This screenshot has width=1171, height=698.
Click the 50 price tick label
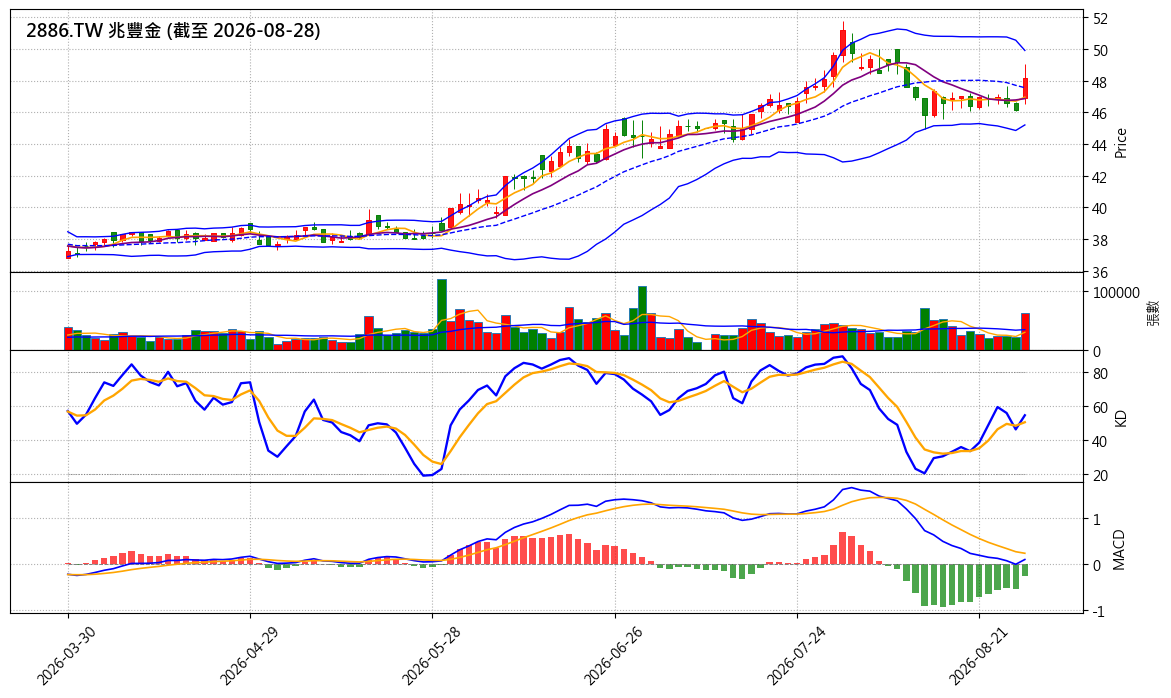click(1100, 51)
